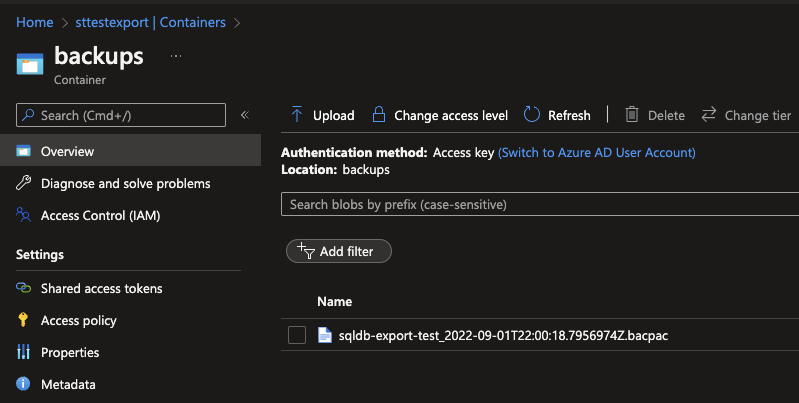Go to Home breadcrumb
799x403 pixels.
35,22
